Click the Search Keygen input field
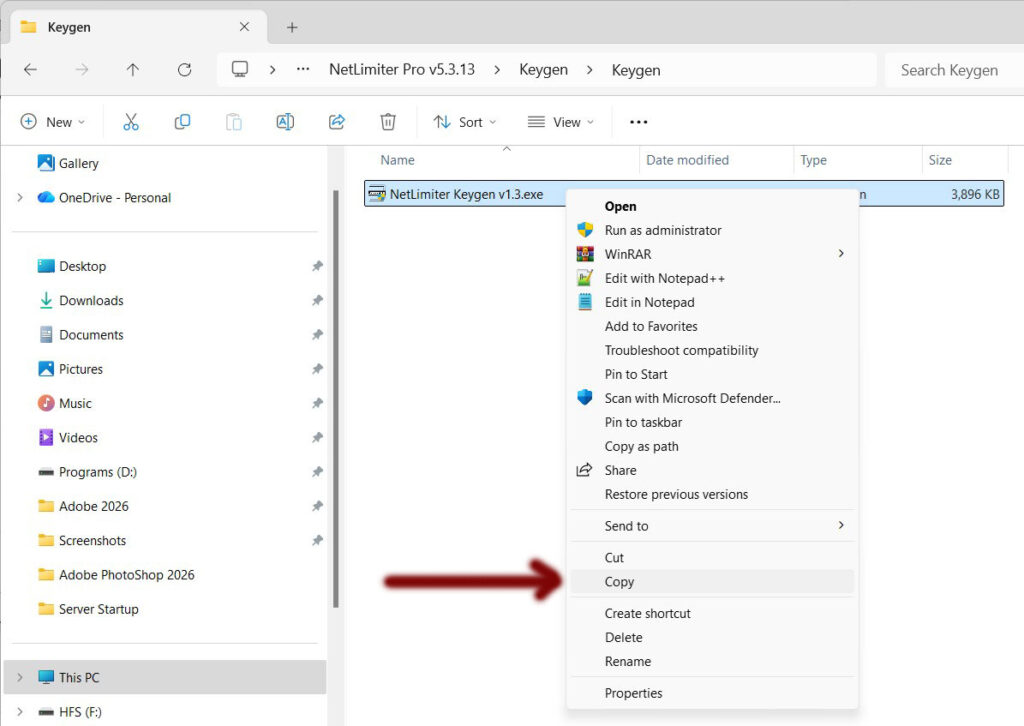Screen dimensions: 1024x726 coord(948,70)
